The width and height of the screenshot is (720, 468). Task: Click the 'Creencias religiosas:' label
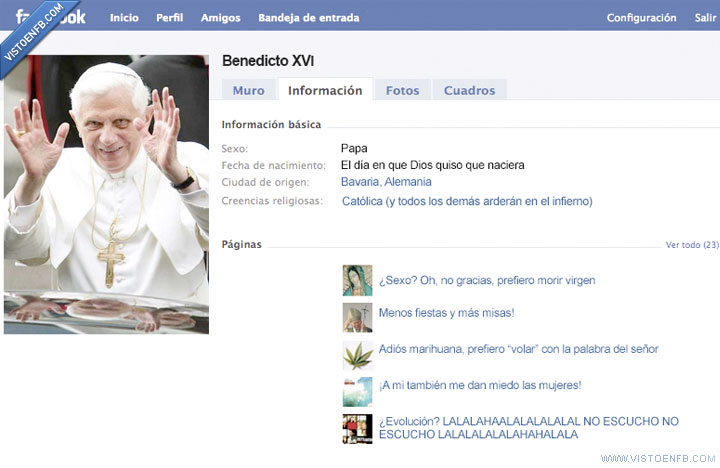pos(272,201)
